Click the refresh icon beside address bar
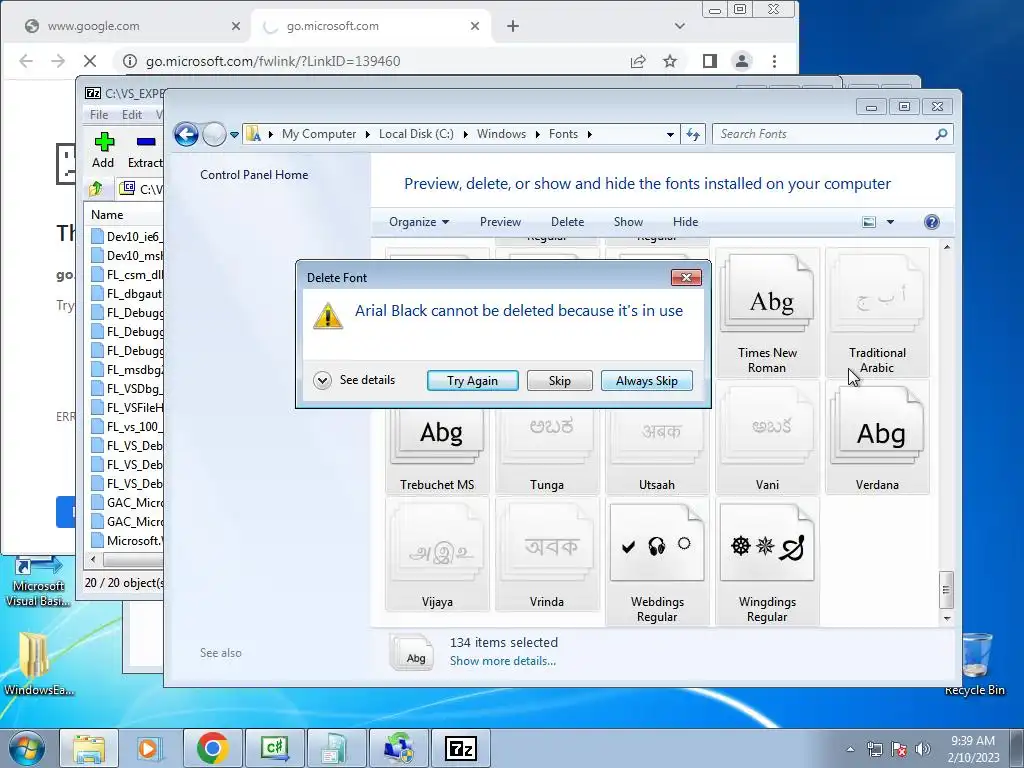Image resolution: width=1024 pixels, height=768 pixels. click(x=693, y=135)
